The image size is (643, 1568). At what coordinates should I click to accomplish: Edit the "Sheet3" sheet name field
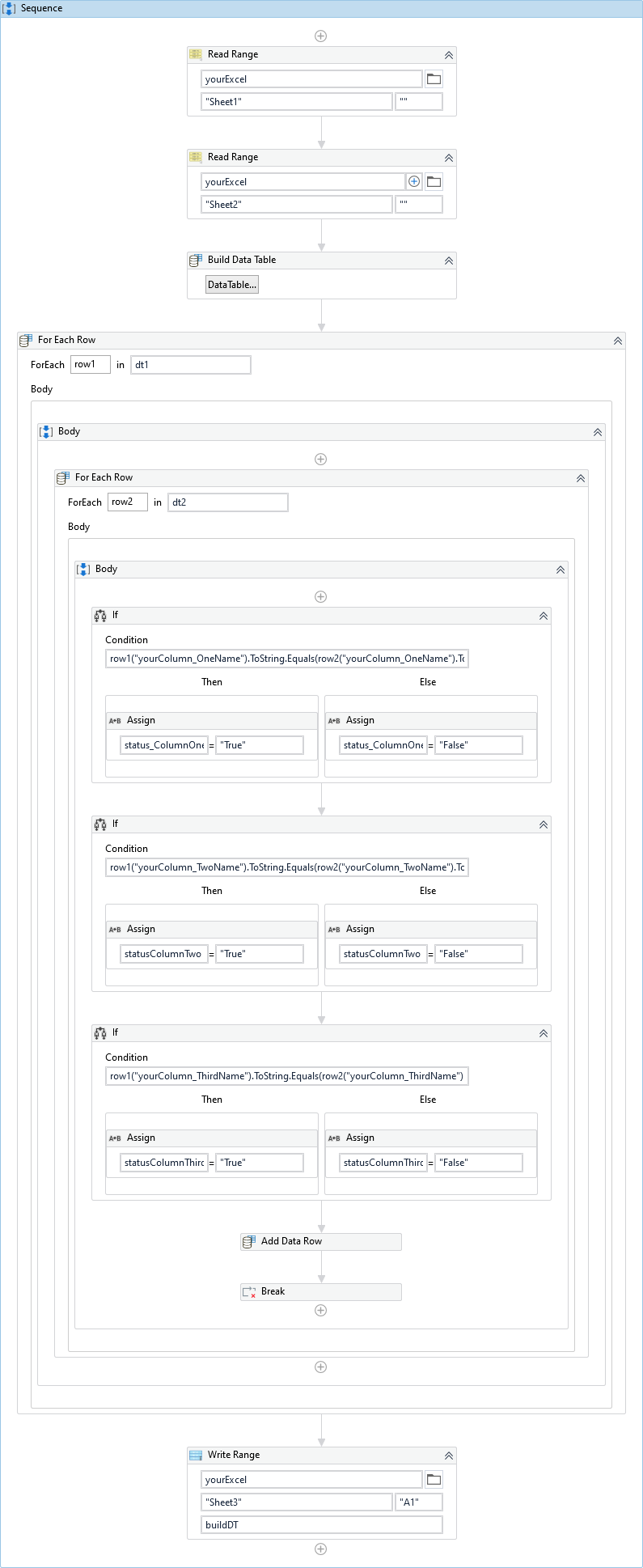pyautogui.click(x=297, y=1502)
